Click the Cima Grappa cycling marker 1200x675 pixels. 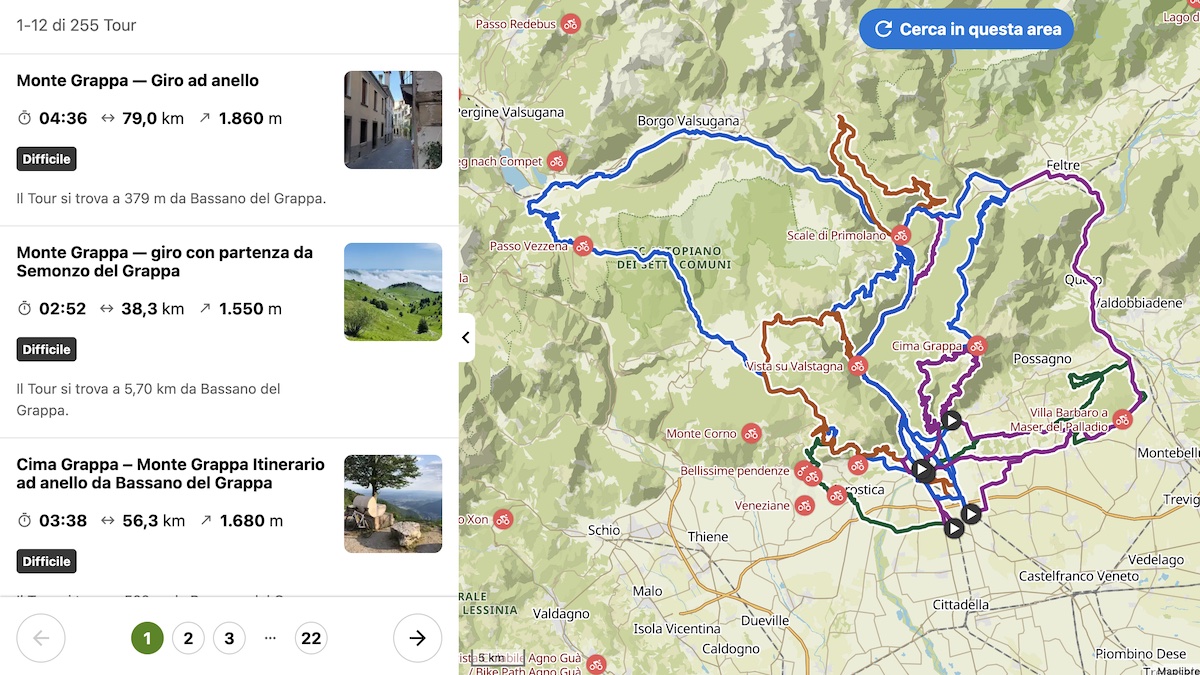click(x=977, y=346)
